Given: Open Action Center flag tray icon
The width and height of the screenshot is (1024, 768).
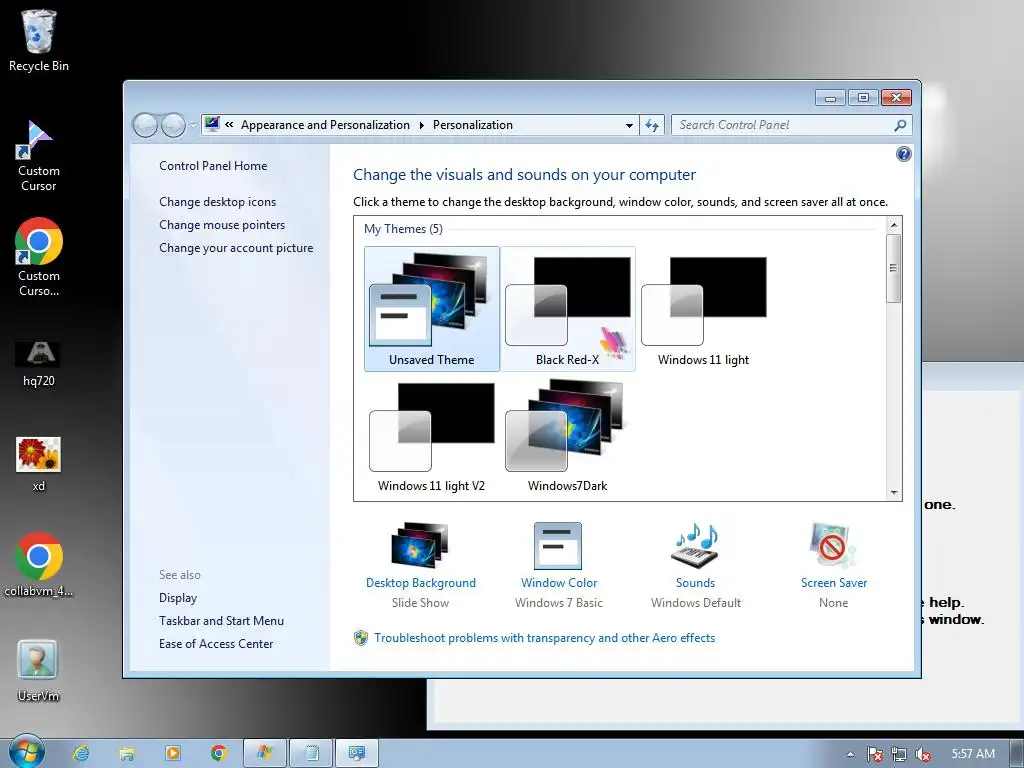Looking at the screenshot, I should click(875, 754).
